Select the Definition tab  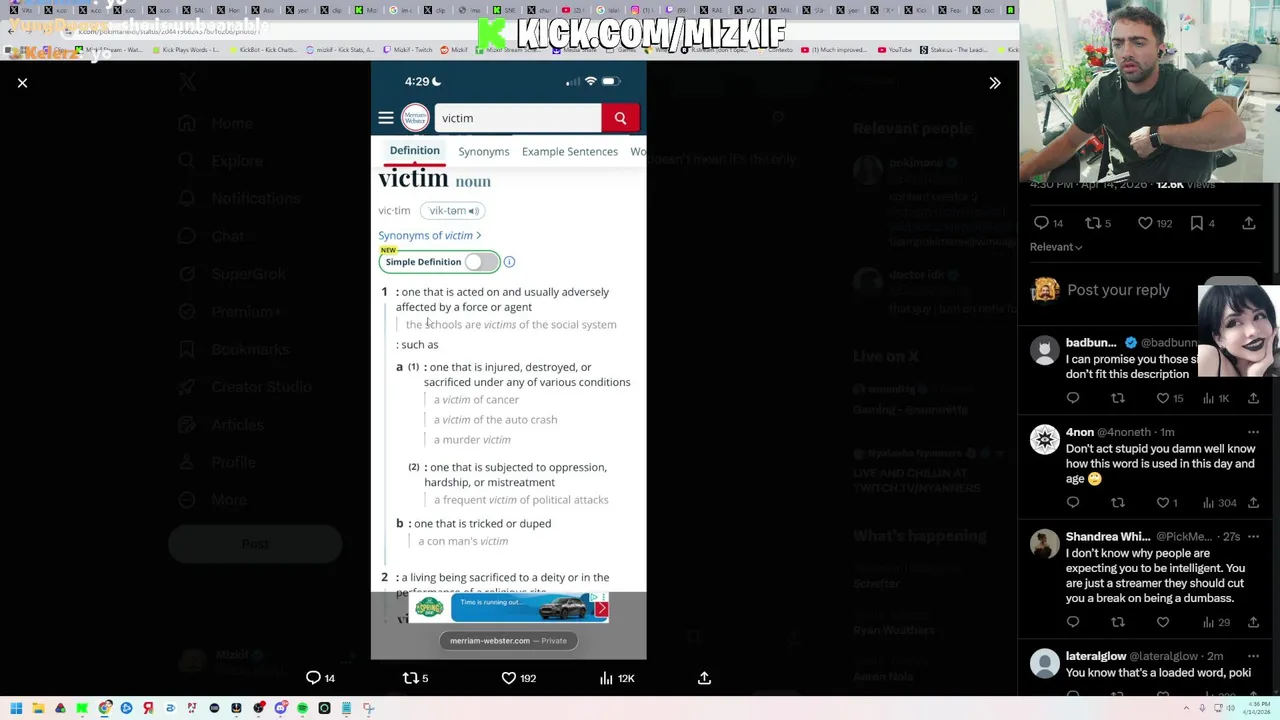(414, 151)
